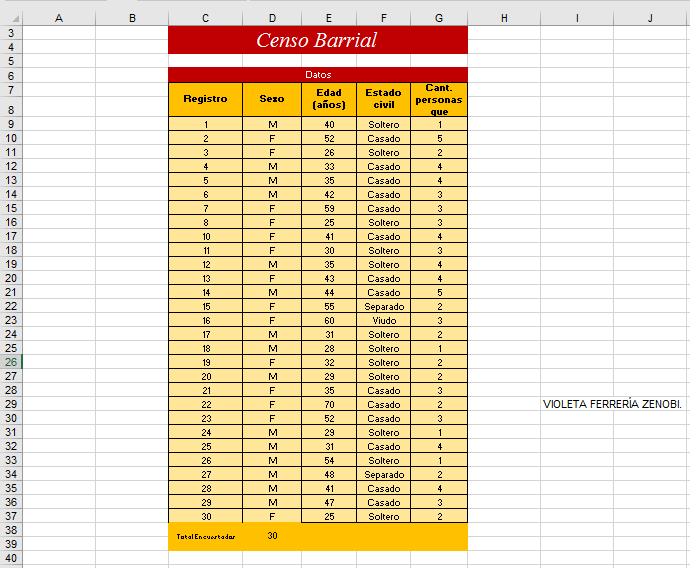Select 'Separado' cell in row 22
This screenshot has width=690, height=568.
point(384,307)
